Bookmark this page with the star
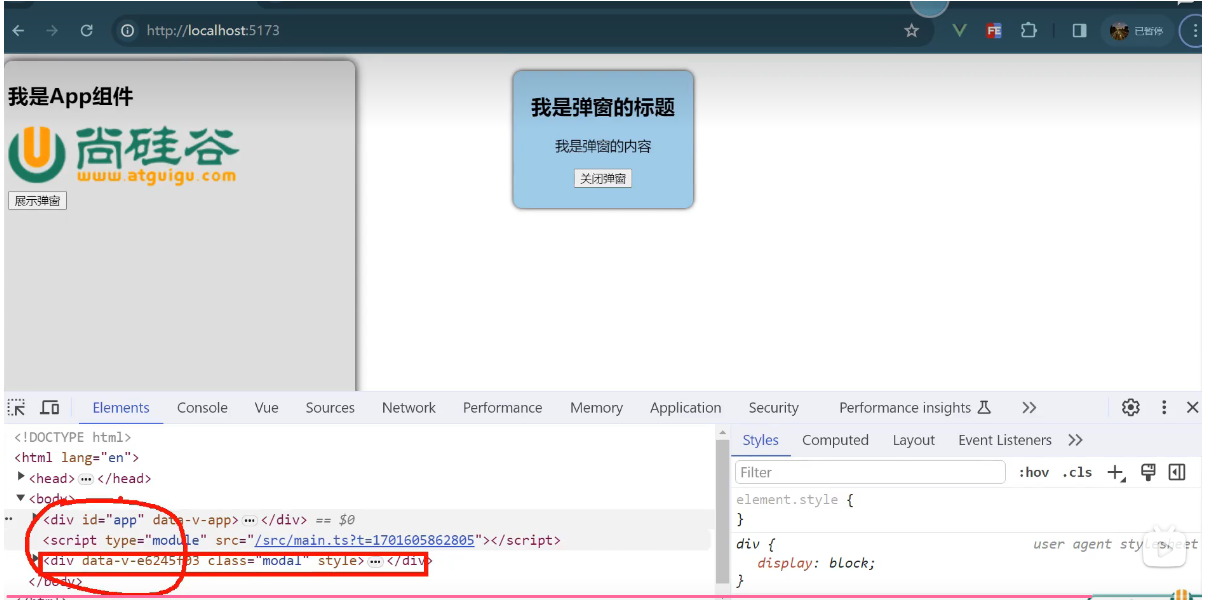Viewport: 1219px width, 616px height. (x=911, y=31)
